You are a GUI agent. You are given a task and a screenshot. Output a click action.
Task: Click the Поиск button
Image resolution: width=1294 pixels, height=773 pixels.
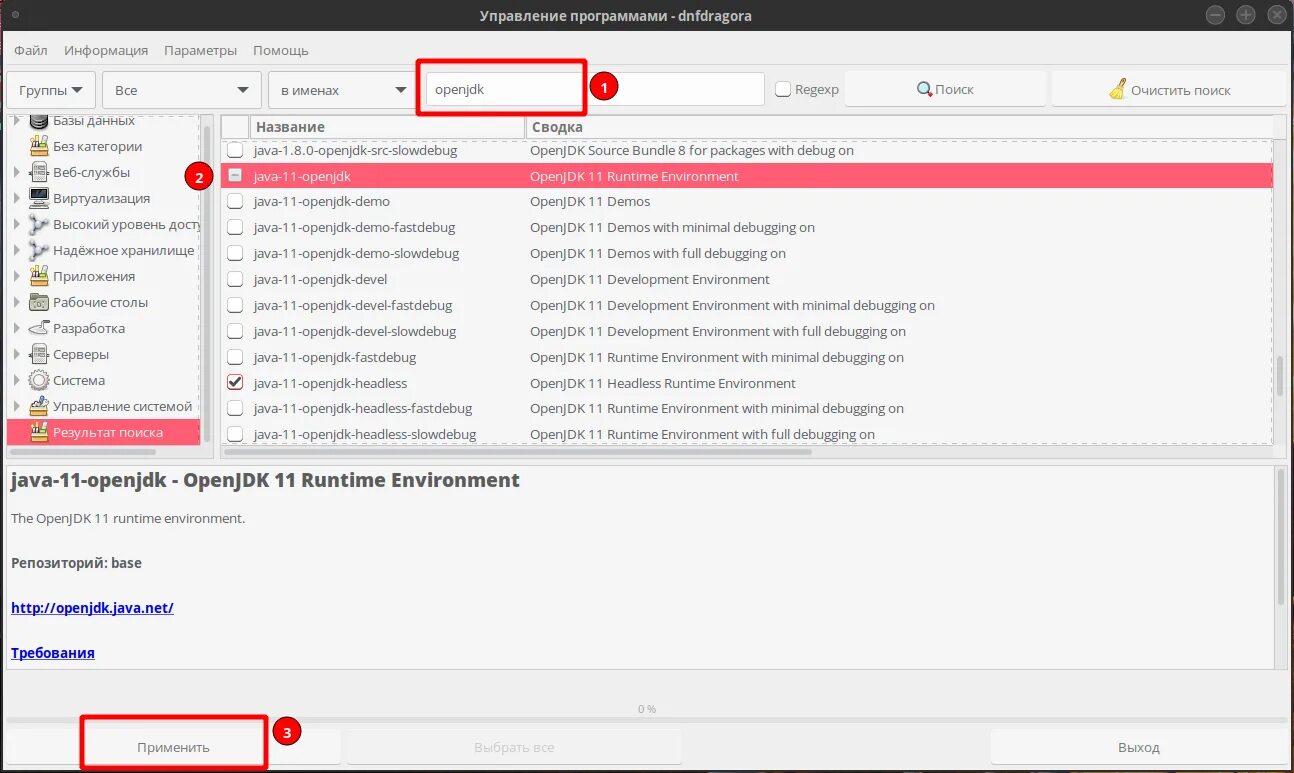point(945,89)
